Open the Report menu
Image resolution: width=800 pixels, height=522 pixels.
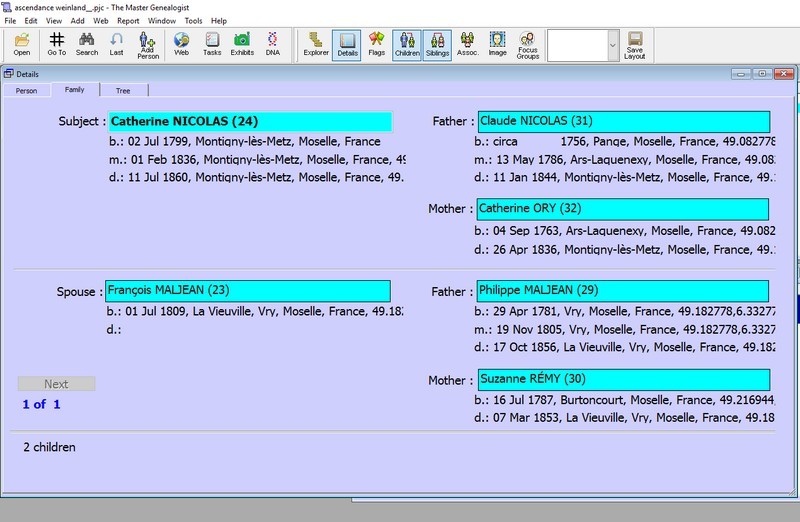pyautogui.click(x=128, y=21)
